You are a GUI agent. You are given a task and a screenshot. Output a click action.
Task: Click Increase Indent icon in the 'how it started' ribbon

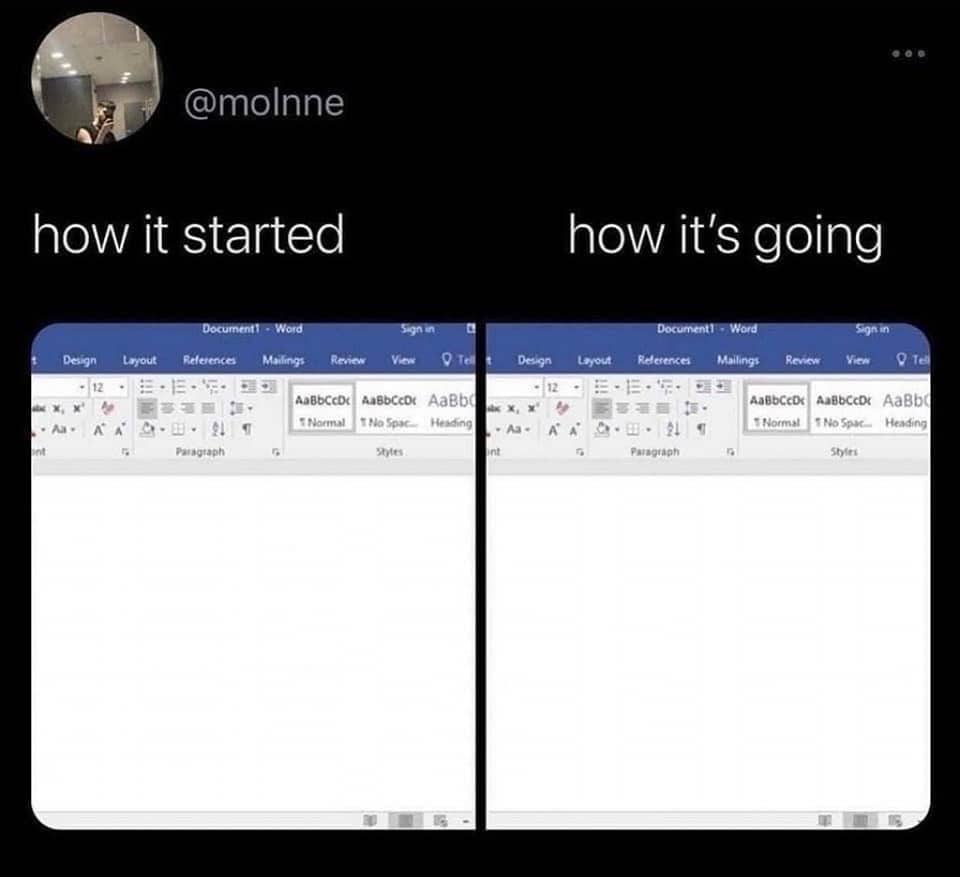[x=268, y=387]
